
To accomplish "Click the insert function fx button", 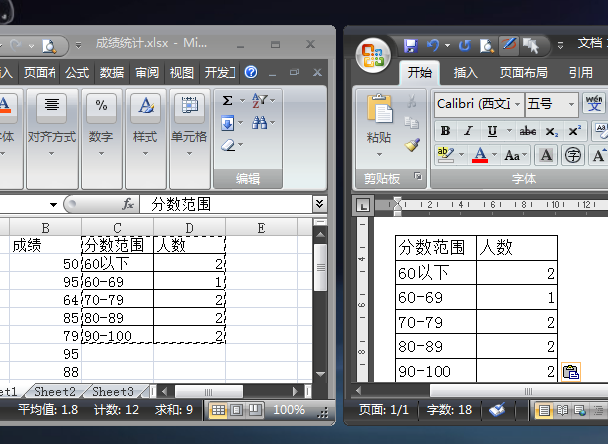I will [128, 204].
